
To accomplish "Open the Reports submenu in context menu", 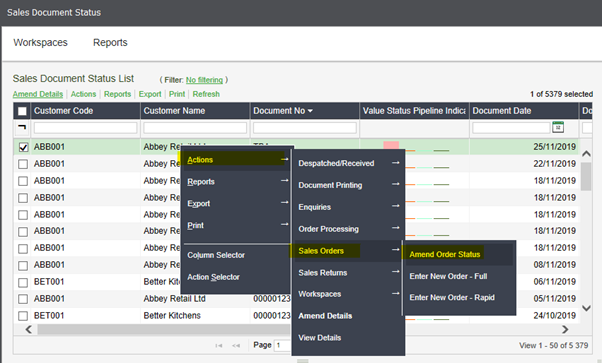I will click(236, 182).
